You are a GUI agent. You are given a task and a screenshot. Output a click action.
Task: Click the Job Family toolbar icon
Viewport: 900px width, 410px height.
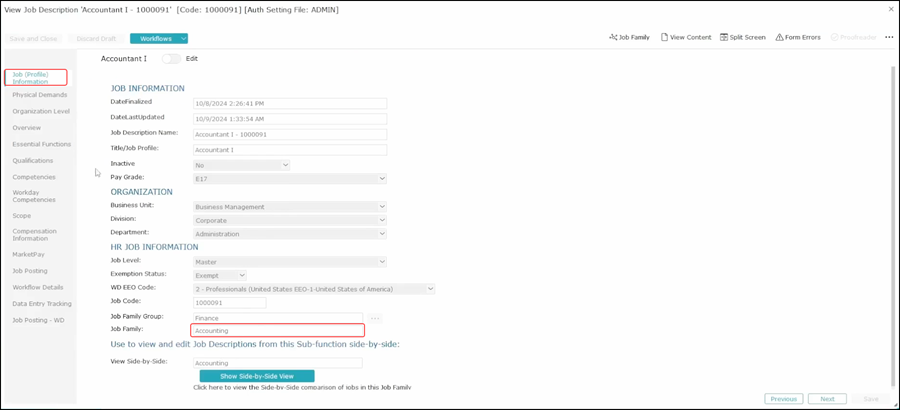click(629, 37)
